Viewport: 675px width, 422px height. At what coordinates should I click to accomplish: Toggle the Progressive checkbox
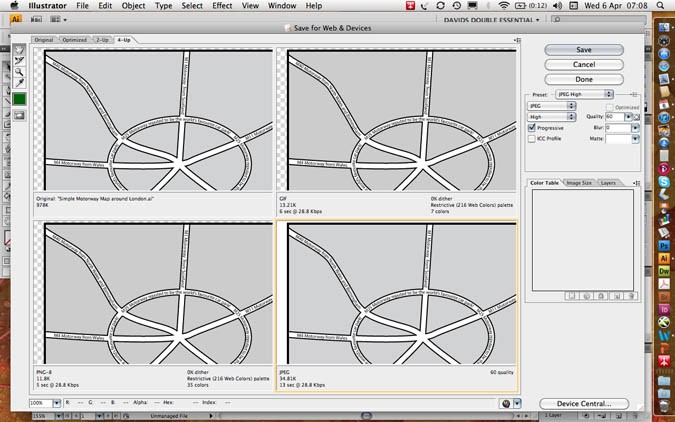pos(532,128)
